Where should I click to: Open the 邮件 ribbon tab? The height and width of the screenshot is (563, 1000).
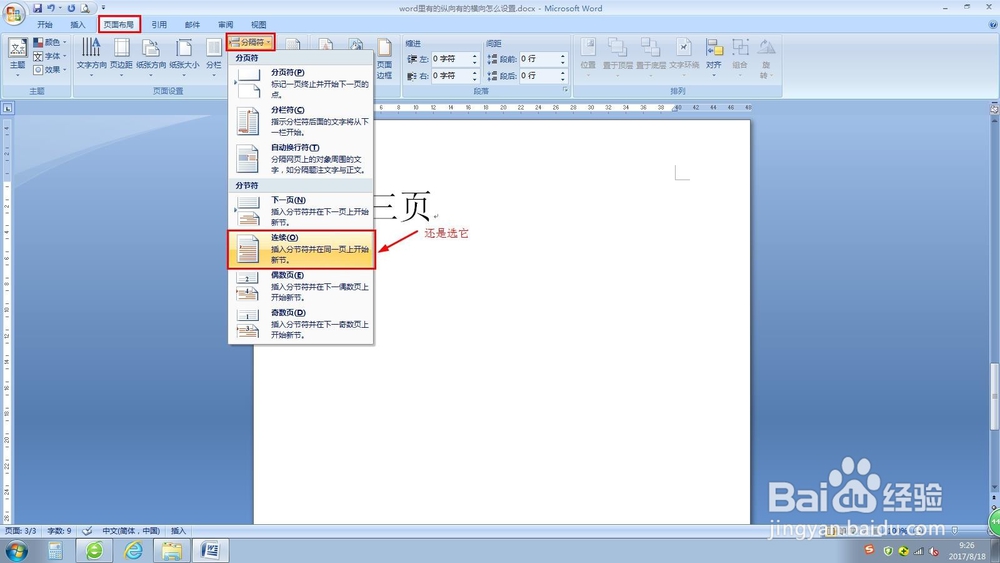[193, 25]
